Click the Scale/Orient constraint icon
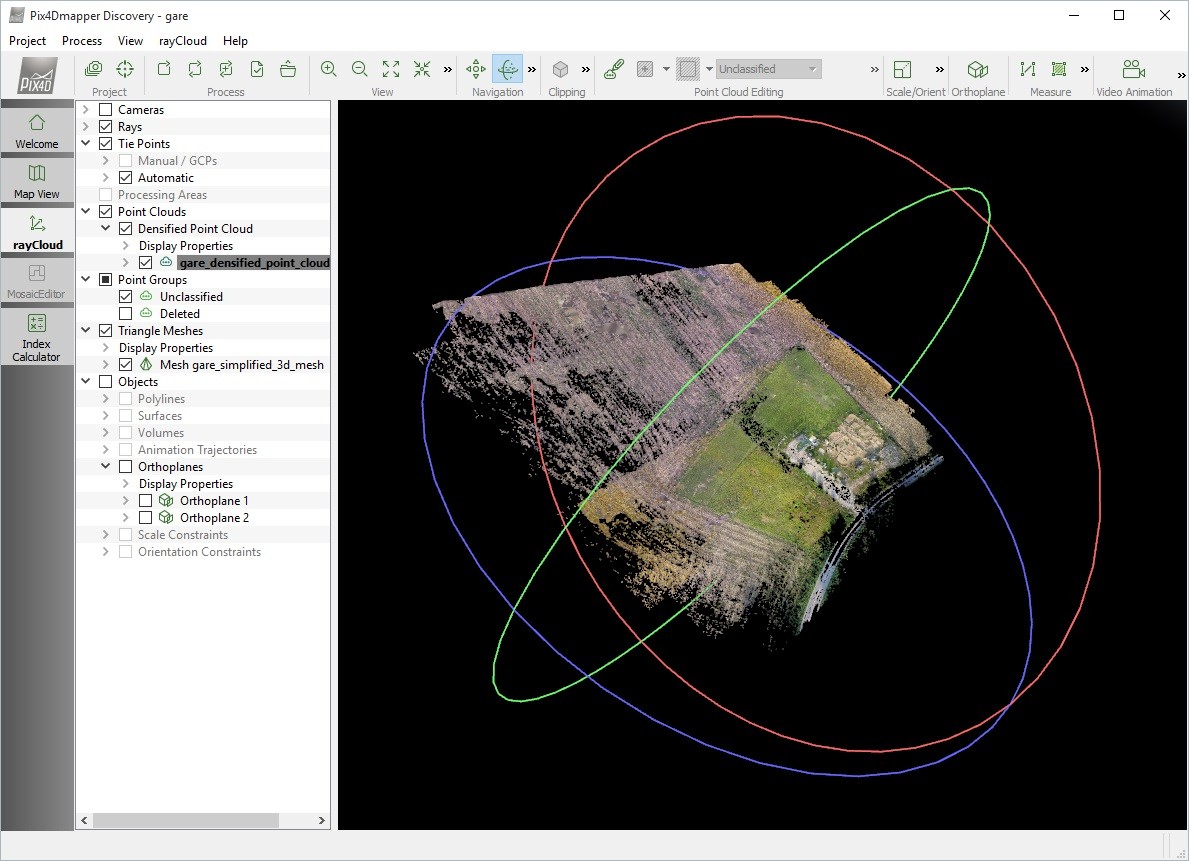 click(902, 69)
